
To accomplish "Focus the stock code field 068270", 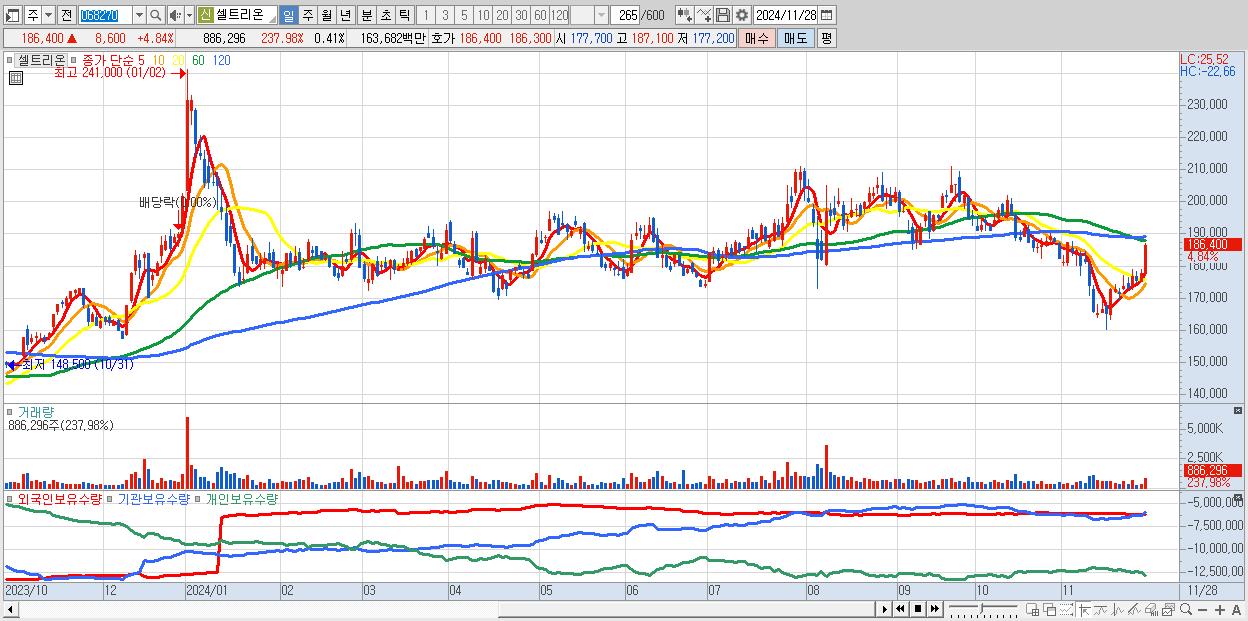I will click(x=105, y=16).
